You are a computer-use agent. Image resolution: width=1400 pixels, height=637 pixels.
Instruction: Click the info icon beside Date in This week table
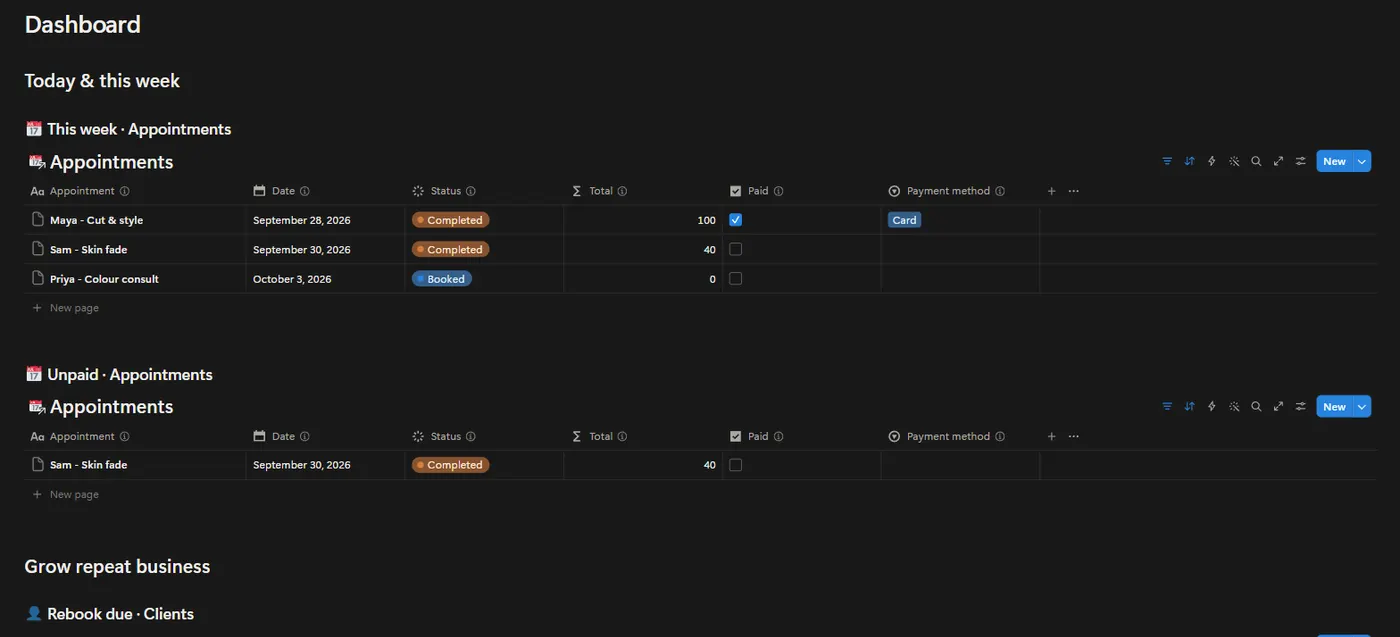(305, 191)
